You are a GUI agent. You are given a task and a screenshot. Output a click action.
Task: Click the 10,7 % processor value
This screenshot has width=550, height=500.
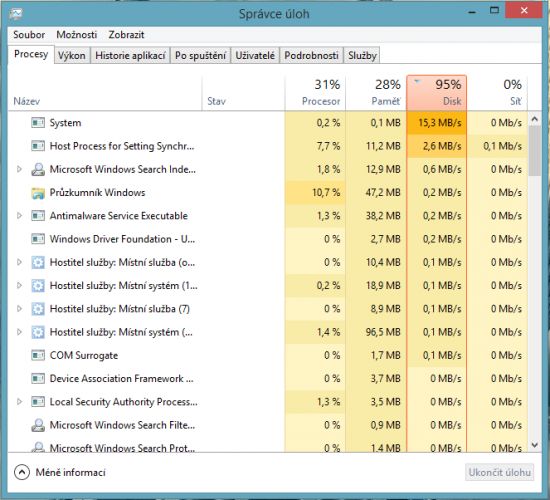click(x=326, y=193)
